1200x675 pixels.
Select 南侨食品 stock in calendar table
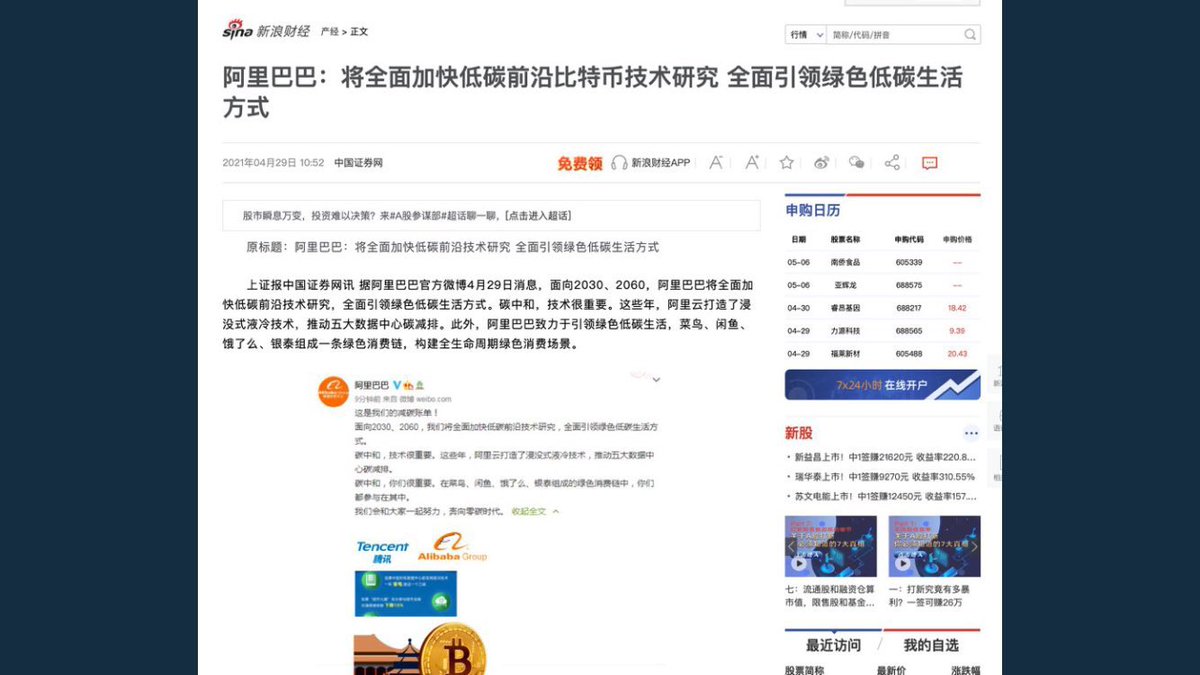click(845, 262)
